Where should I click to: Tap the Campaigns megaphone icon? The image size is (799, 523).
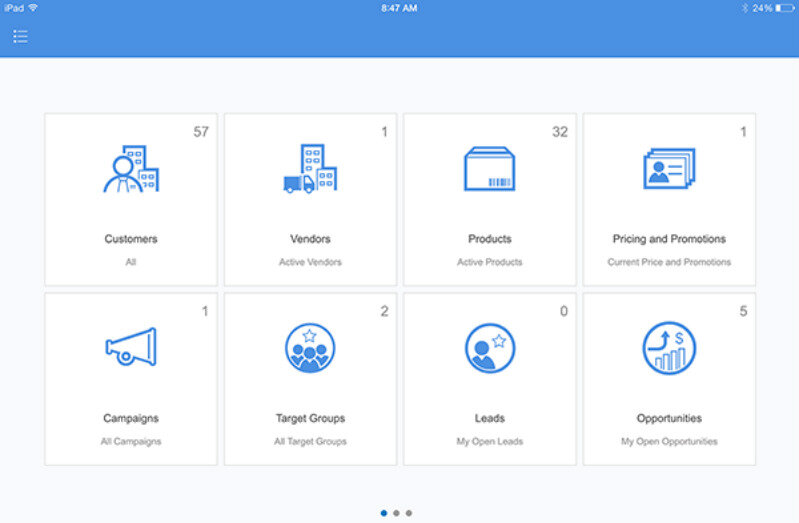coord(131,347)
